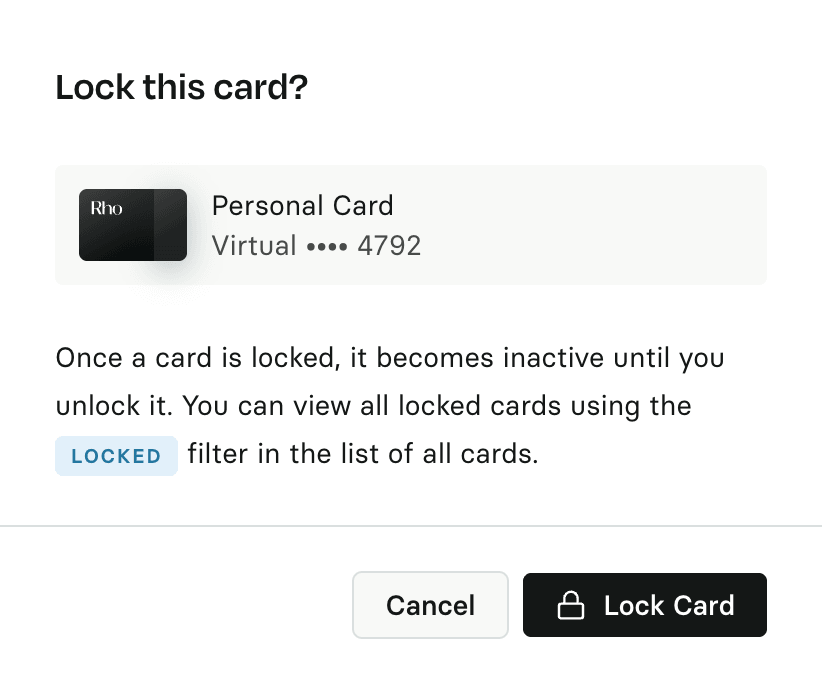Click the last four digits 4792

point(389,245)
